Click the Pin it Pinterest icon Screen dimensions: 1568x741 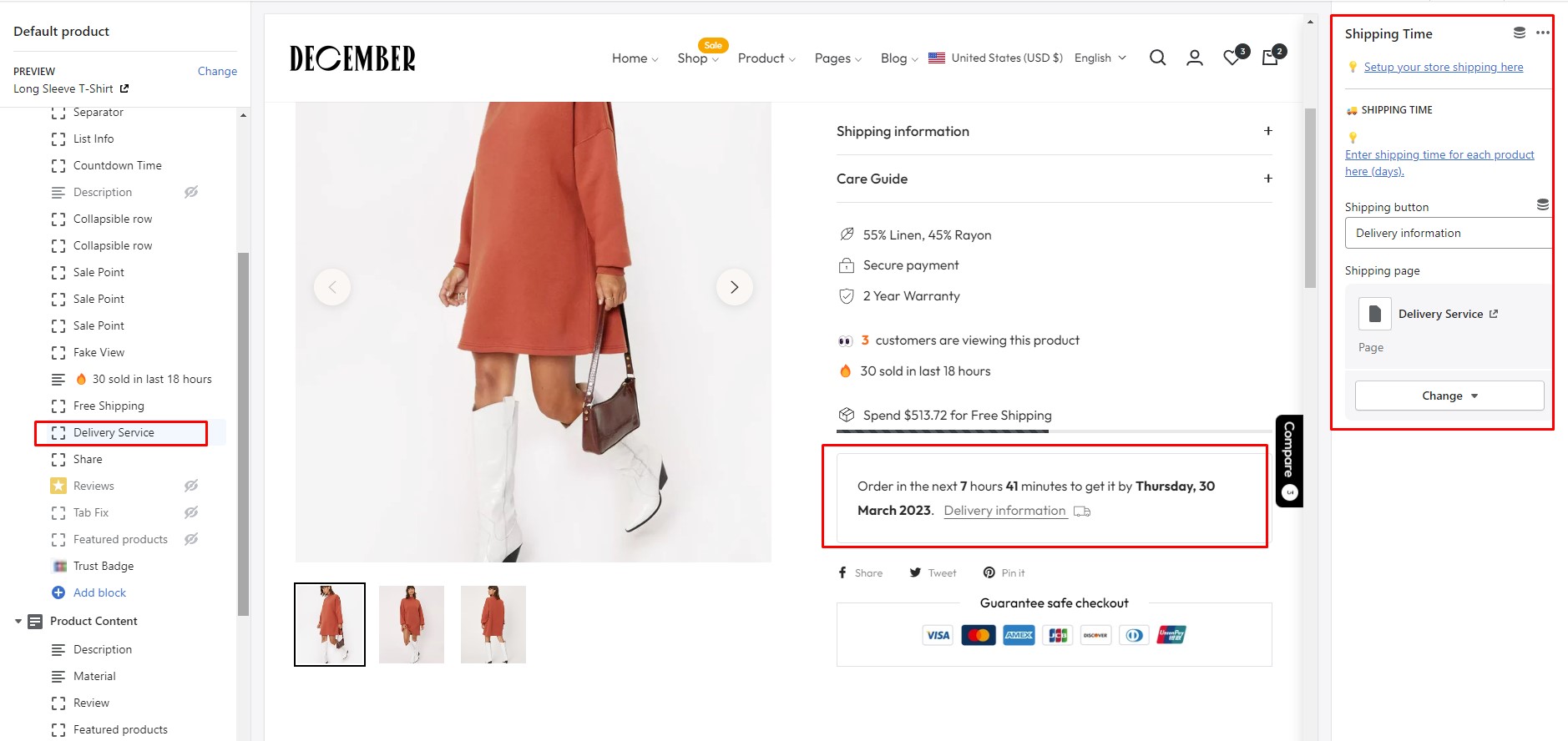pos(989,572)
